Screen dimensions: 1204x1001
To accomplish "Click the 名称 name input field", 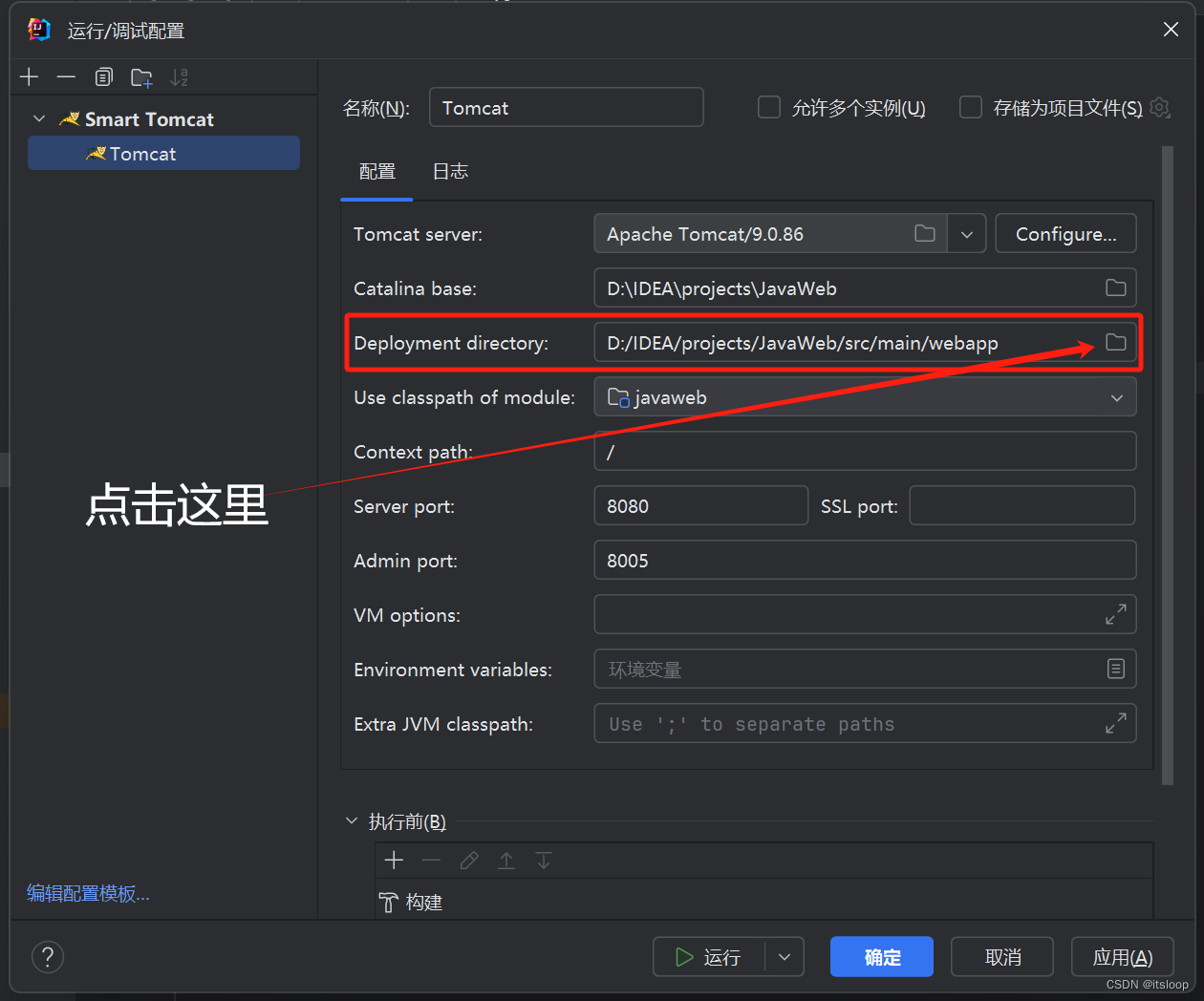I will (567, 107).
